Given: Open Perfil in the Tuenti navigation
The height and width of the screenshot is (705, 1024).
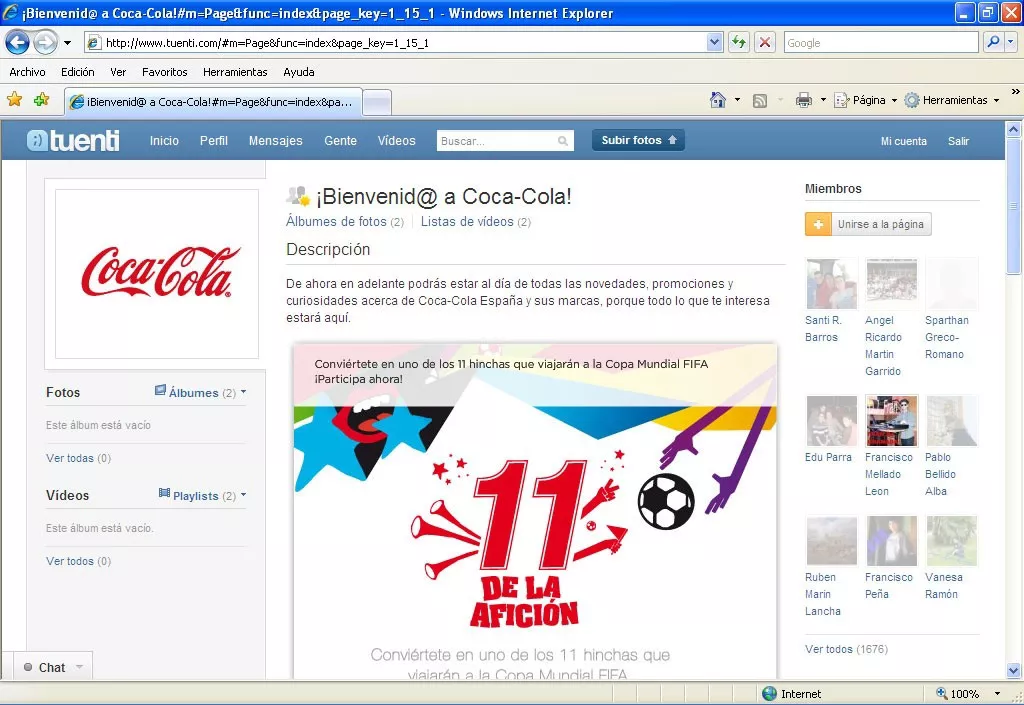Looking at the screenshot, I should point(214,140).
